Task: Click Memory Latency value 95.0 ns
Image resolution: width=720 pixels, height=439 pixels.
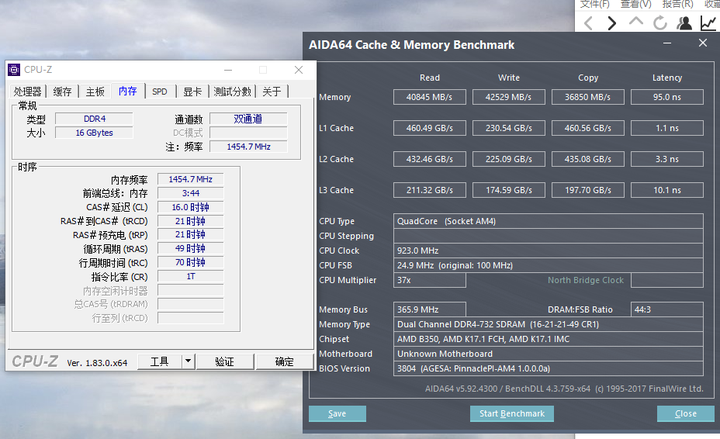Action: click(667, 97)
